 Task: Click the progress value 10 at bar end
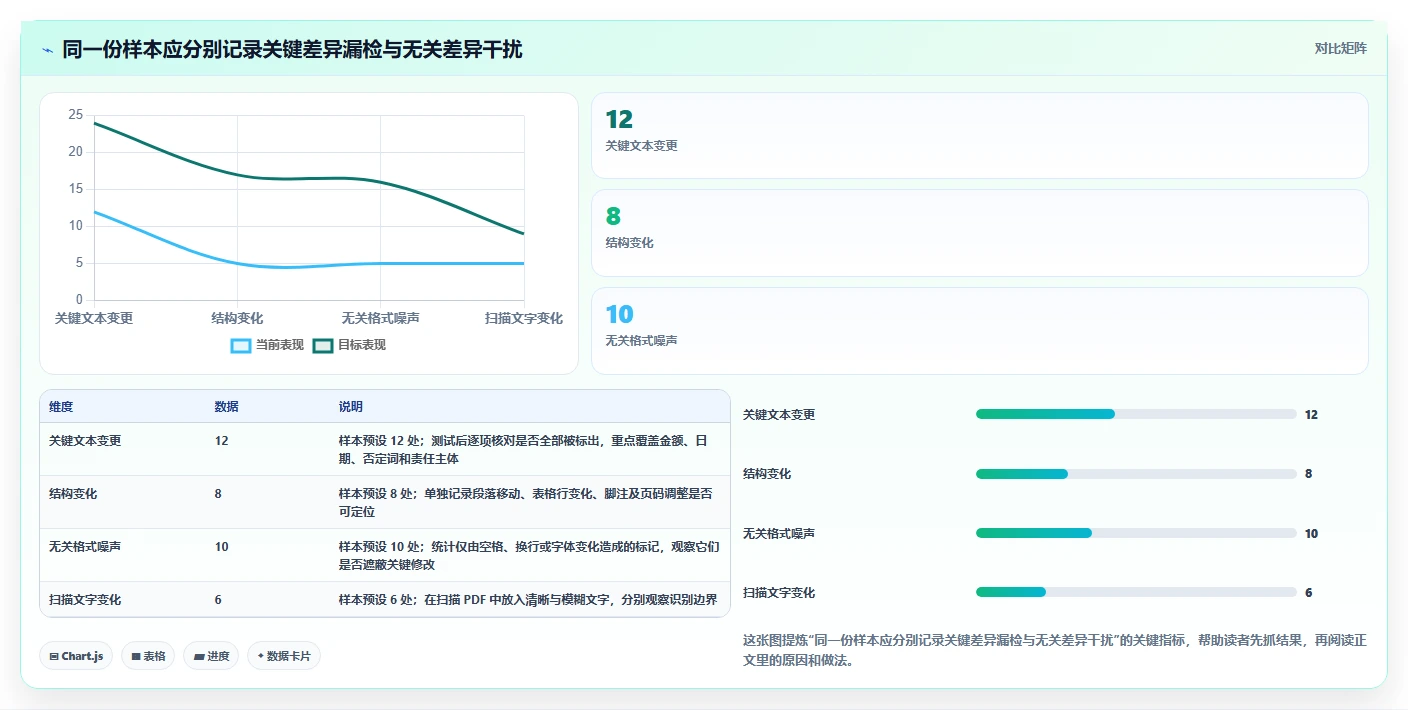[x=1311, y=534]
